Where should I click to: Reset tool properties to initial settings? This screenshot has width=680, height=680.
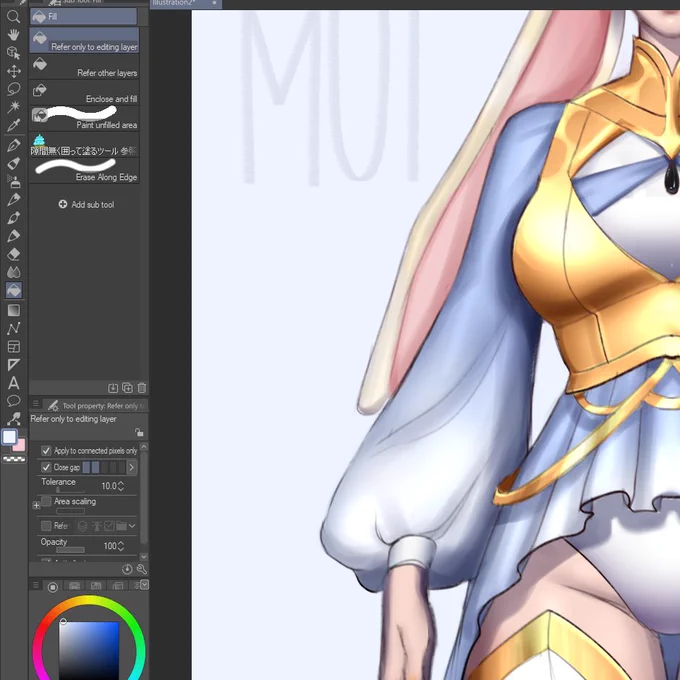[127, 569]
